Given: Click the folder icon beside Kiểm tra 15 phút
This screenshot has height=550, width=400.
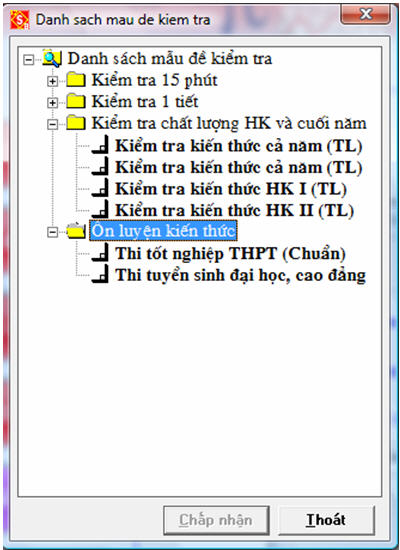Looking at the screenshot, I should (x=76, y=80).
